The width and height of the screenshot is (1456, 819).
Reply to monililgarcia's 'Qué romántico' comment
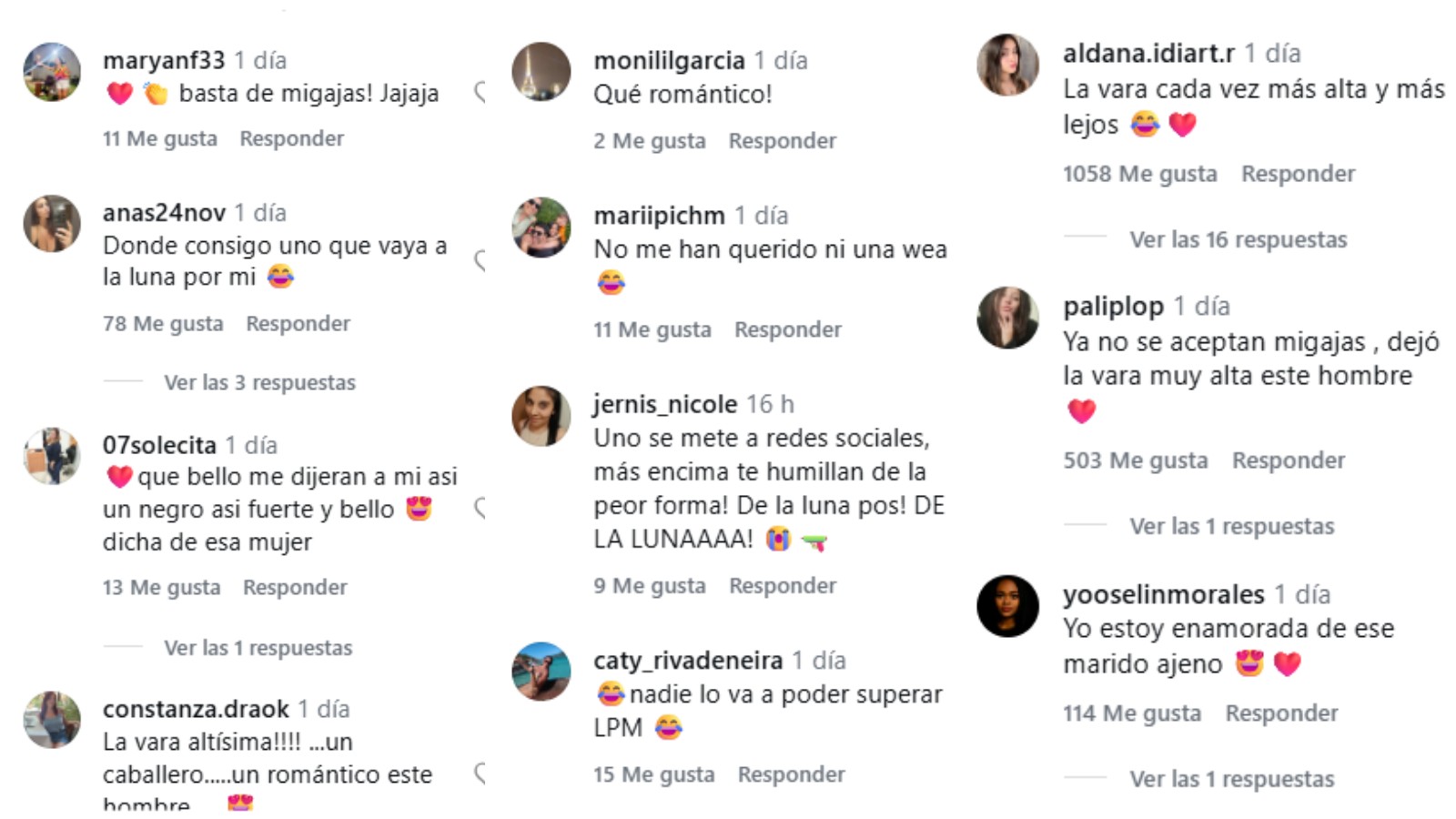click(x=782, y=141)
